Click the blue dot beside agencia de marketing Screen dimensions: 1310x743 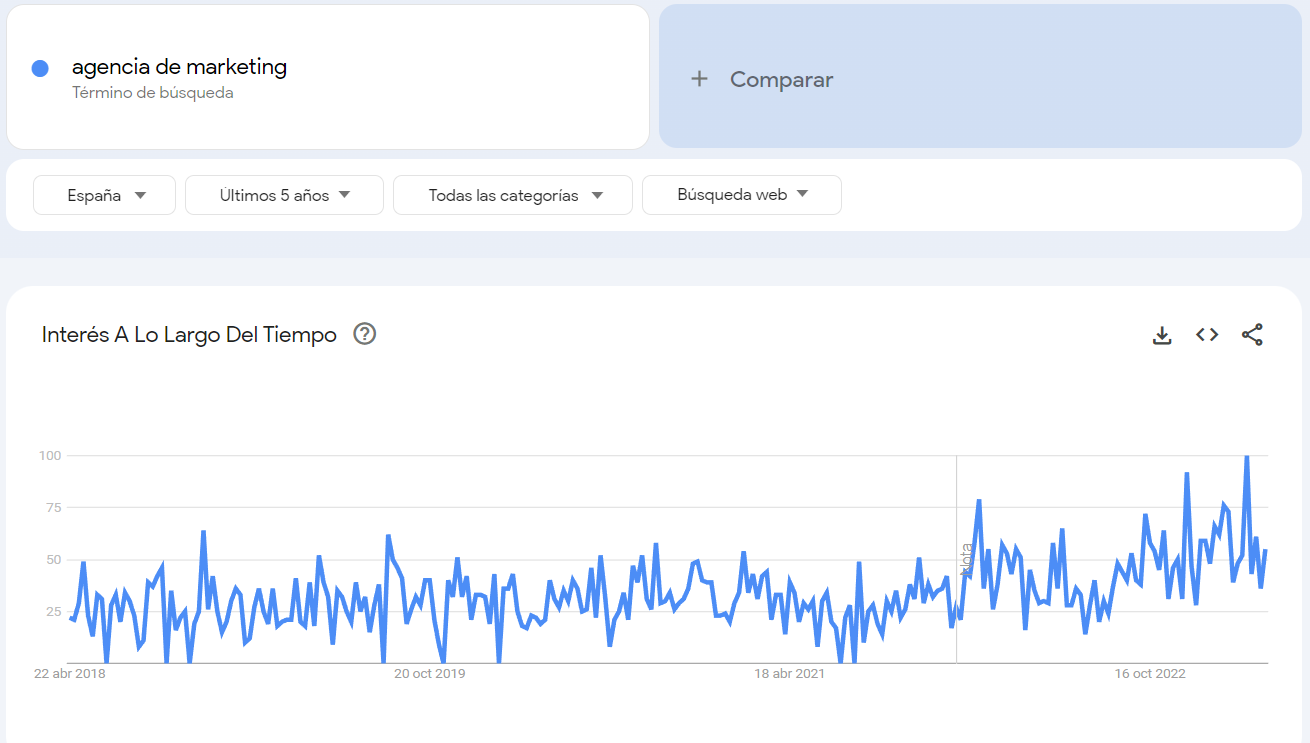[40, 68]
